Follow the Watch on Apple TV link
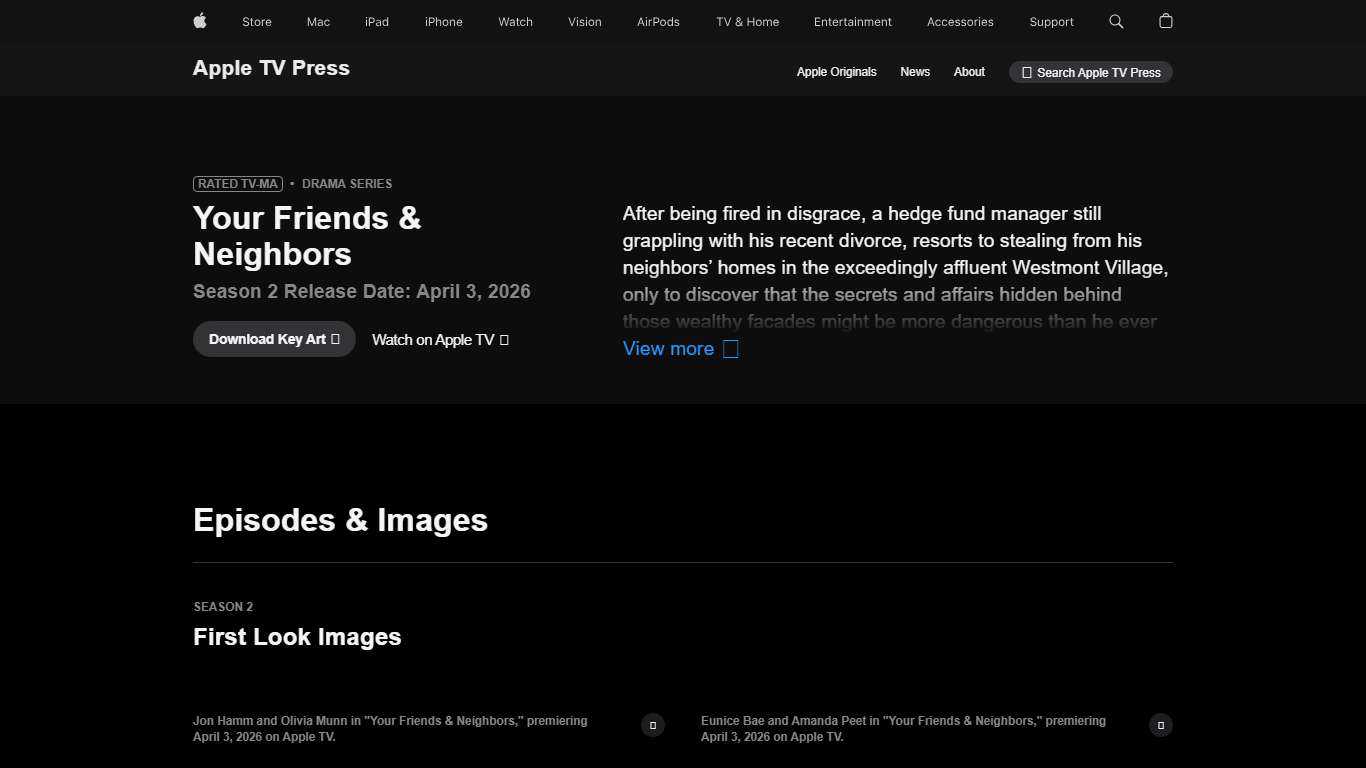The width and height of the screenshot is (1366, 768). pyautogui.click(x=432, y=340)
